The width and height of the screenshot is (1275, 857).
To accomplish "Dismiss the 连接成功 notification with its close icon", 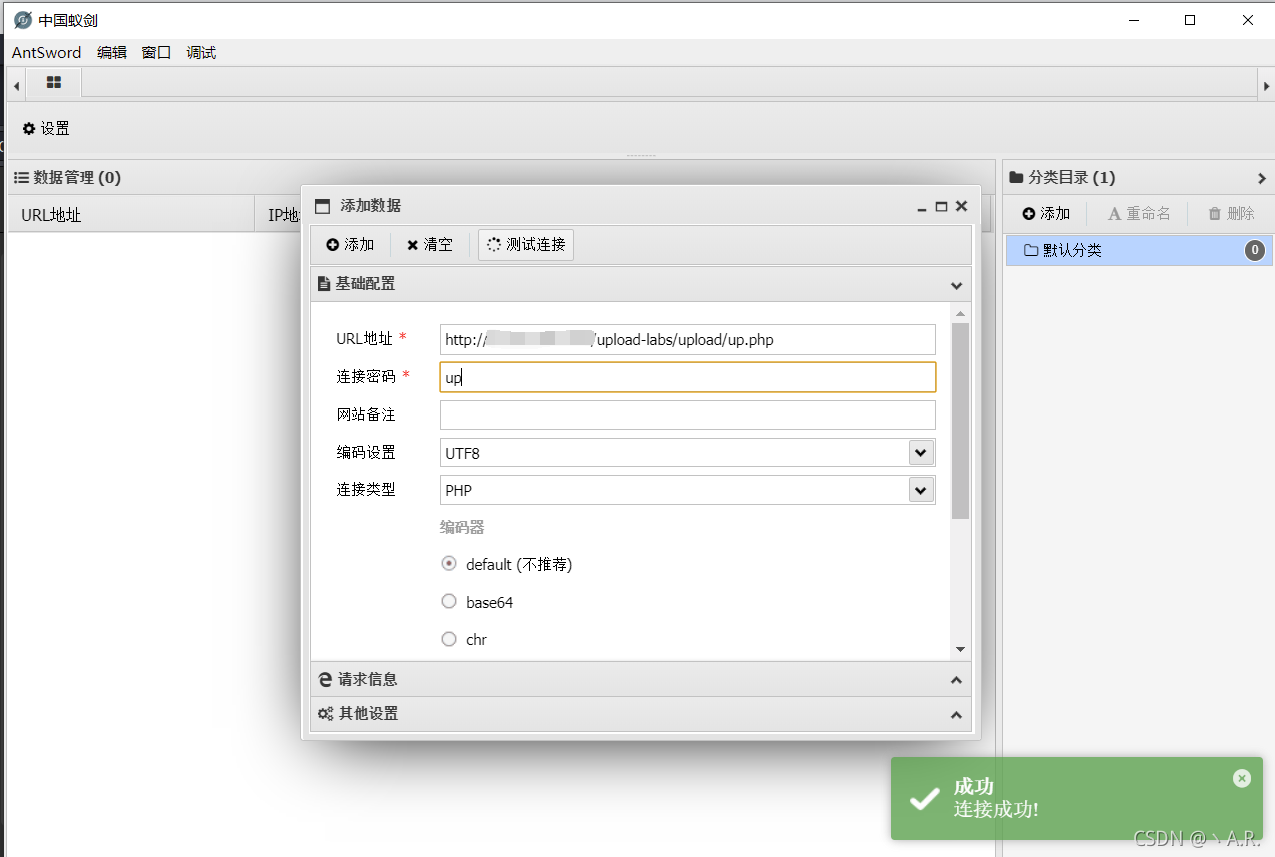I will [1242, 778].
